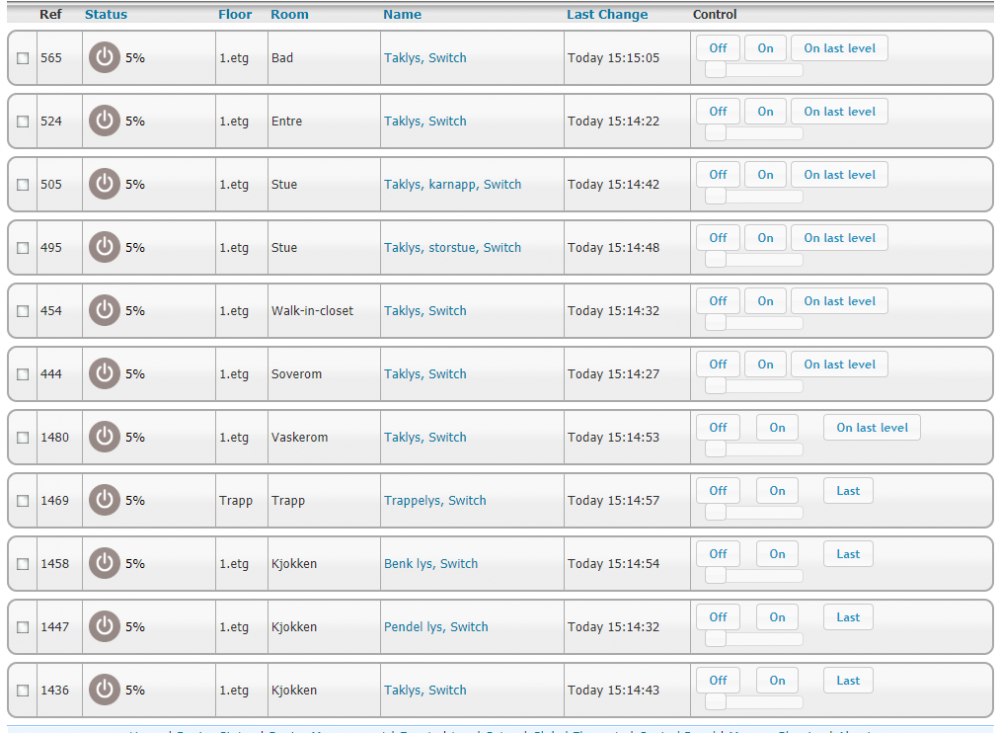Click the Walk-in-closet power status icon
Image resolution: width=1000 pixels, height=733 pixels.
click(104, 311)
